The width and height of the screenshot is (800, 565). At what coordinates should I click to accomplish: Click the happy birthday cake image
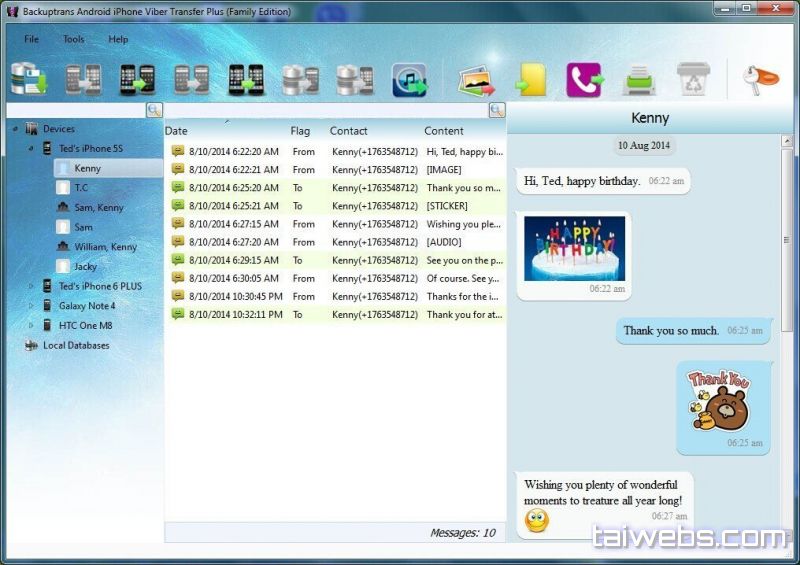574,247
